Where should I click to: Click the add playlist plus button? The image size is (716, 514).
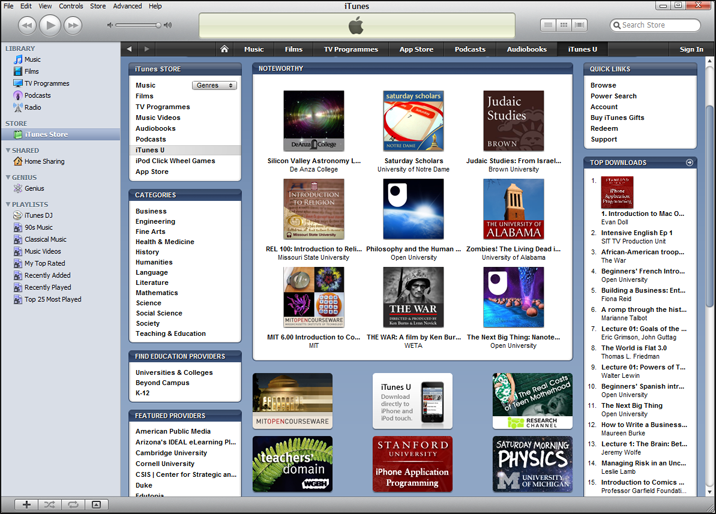(26, 504)
